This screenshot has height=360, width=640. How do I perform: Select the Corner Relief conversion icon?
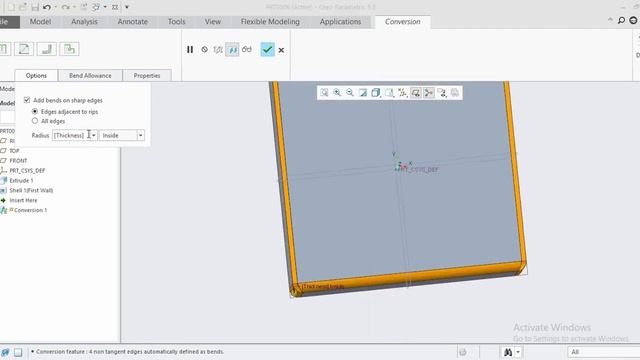69,49
